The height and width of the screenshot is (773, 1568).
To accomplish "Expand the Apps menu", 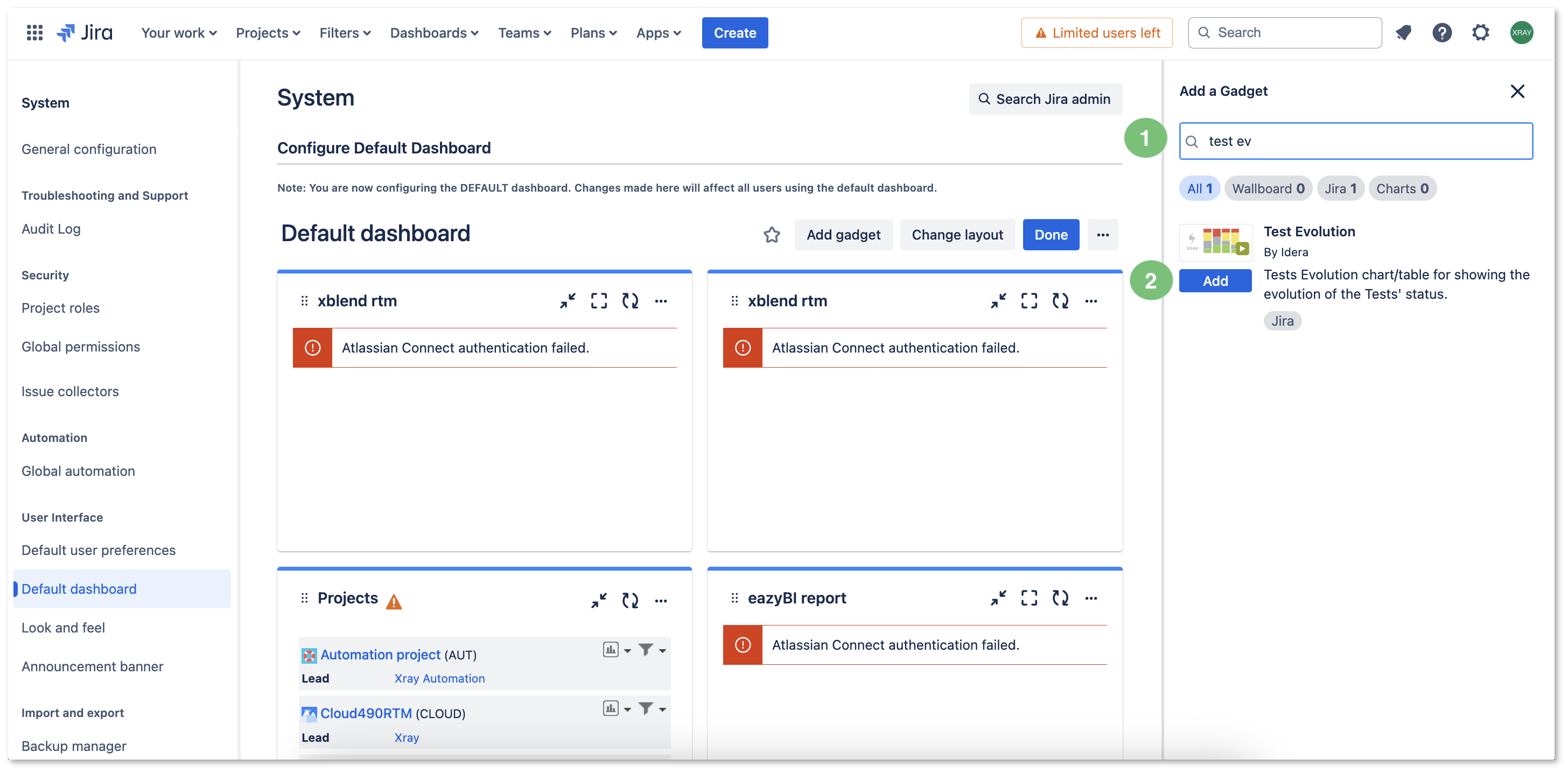I will pos(659,33).
